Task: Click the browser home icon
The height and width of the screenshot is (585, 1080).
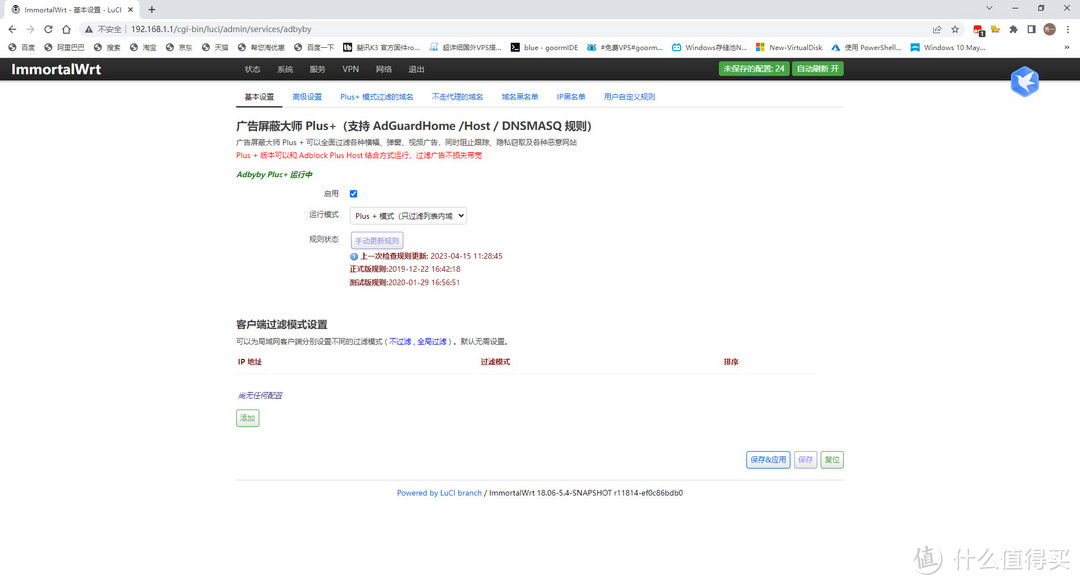Action: [x=67, y=29]
